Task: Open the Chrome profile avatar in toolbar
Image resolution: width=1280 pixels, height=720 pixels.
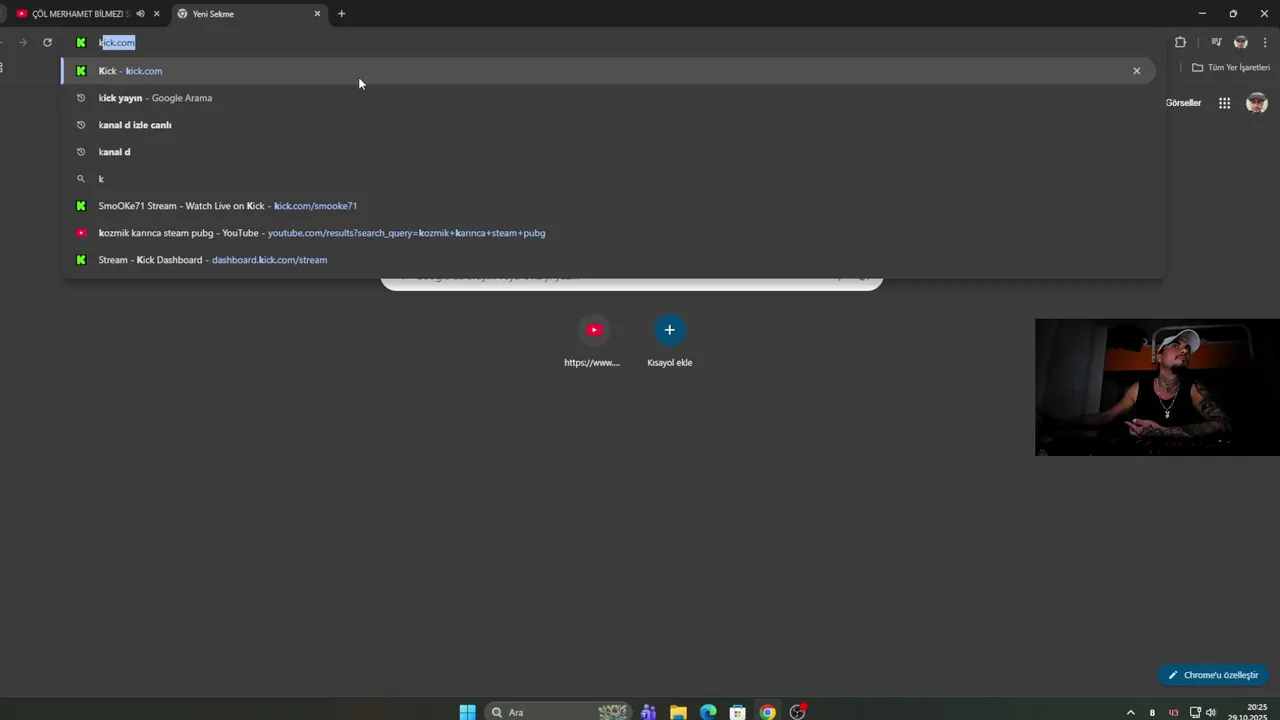Action: (1241, 42)
